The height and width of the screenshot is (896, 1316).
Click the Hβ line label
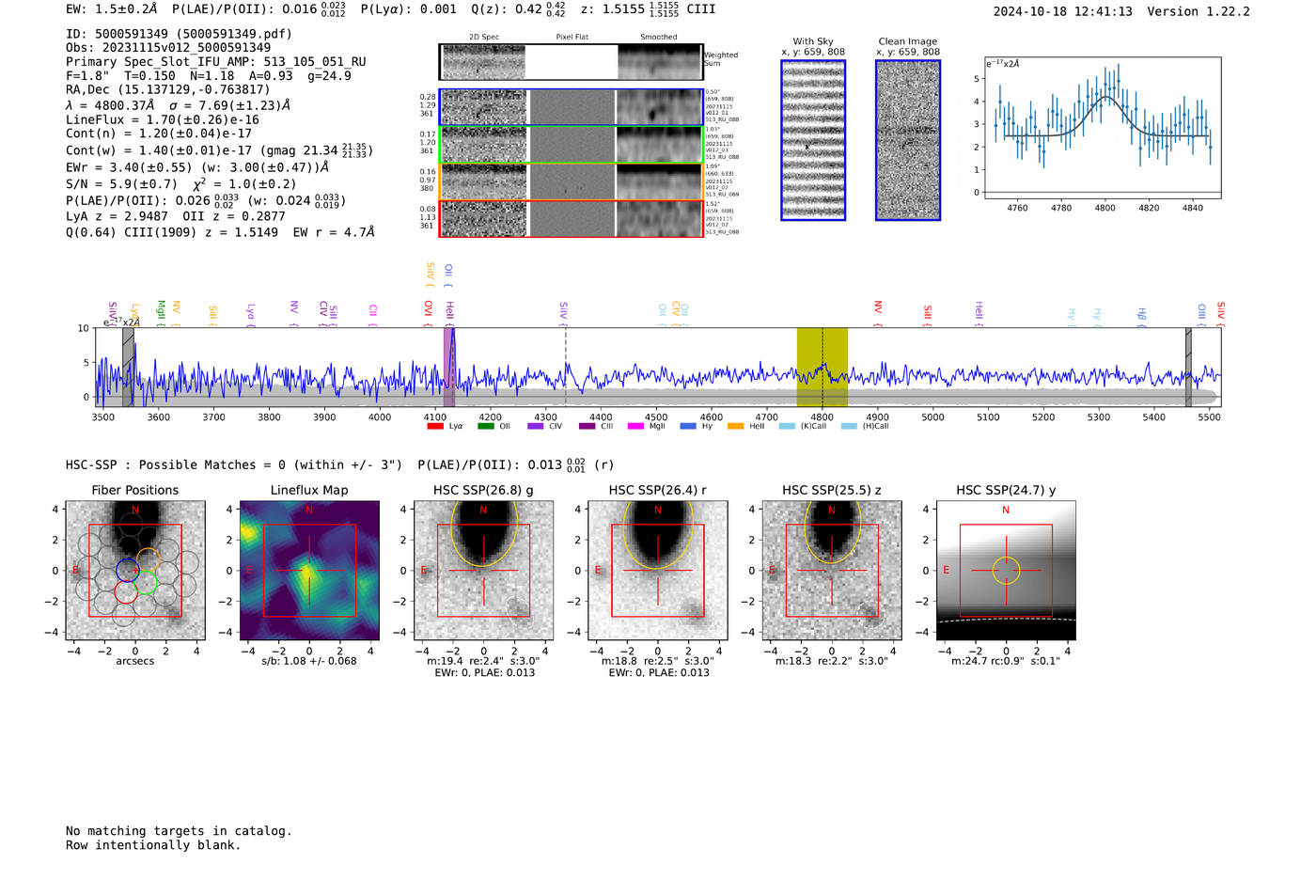coord(1142,316)
